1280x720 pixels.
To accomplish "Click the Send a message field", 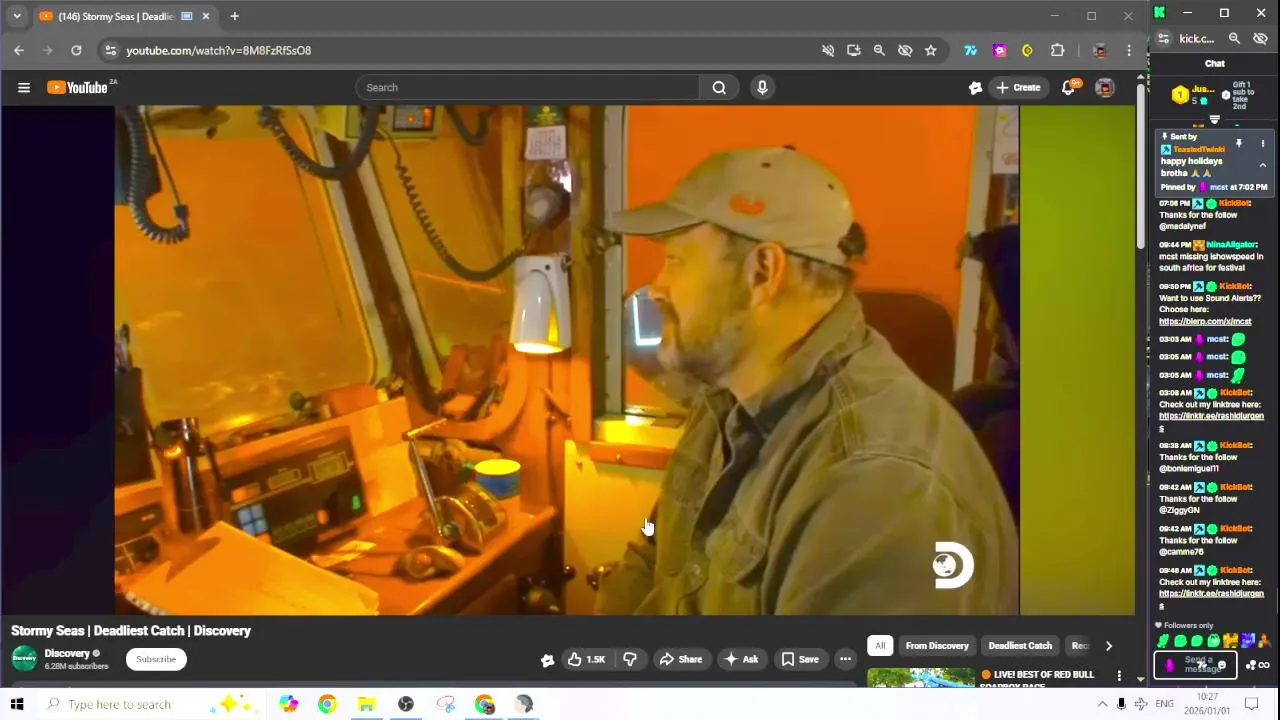I will [1196, 664].
